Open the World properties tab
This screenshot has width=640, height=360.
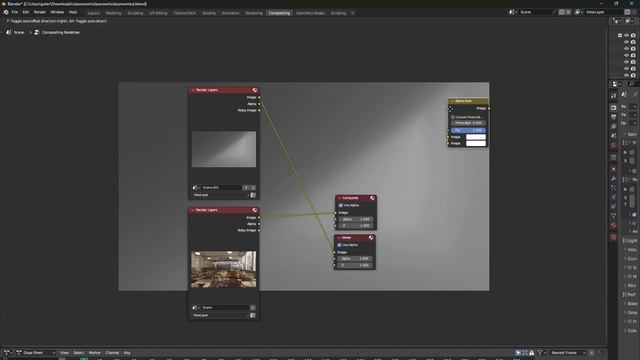(613, 145)
